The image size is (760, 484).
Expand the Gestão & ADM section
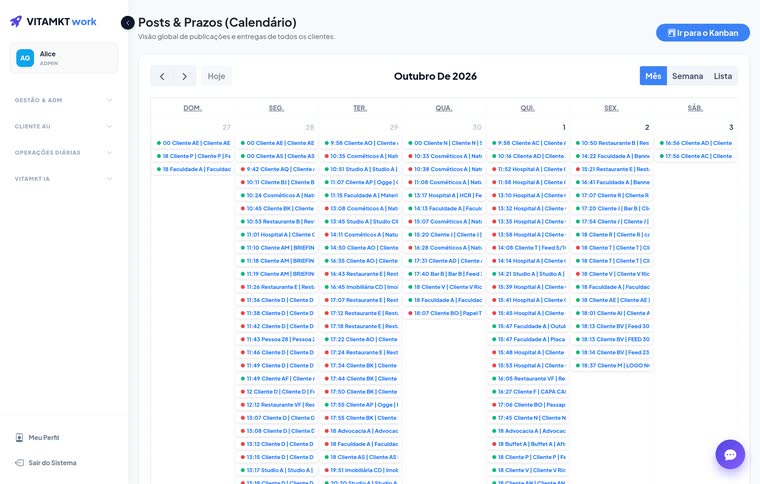point(63,100)
